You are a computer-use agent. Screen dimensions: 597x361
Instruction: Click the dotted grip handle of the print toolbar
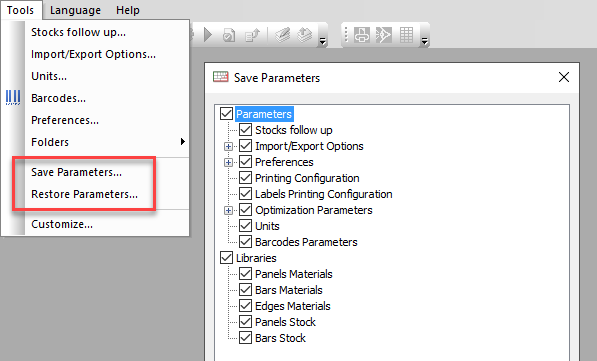346,35
